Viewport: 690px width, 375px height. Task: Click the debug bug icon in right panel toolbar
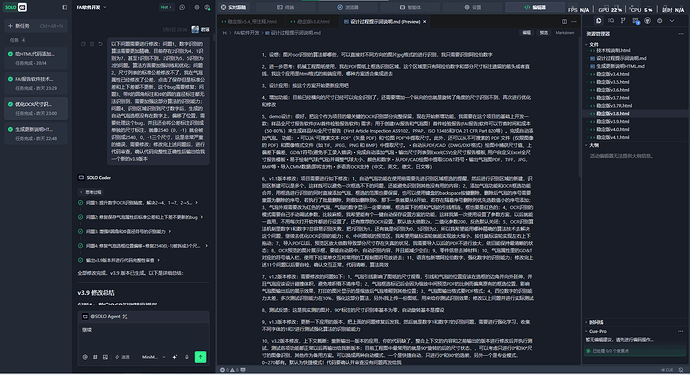[659, 21]
